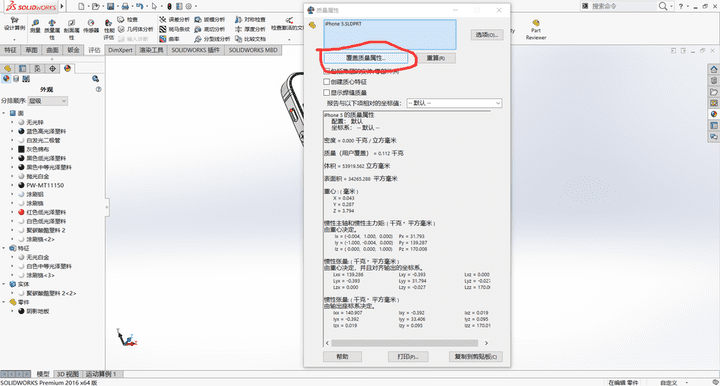Click the ConfigurationManager tab icon
Image resolution: width=720 pixels, height=386 pixels.
37,68
